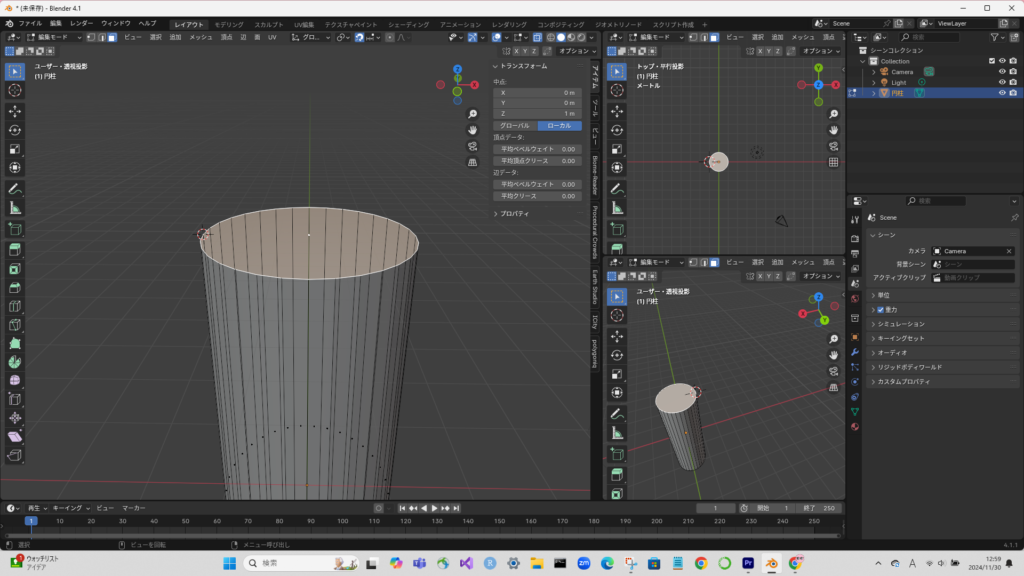
Task: Pick the Annotate pencil tool in main viewport
Action: (15, 188)
